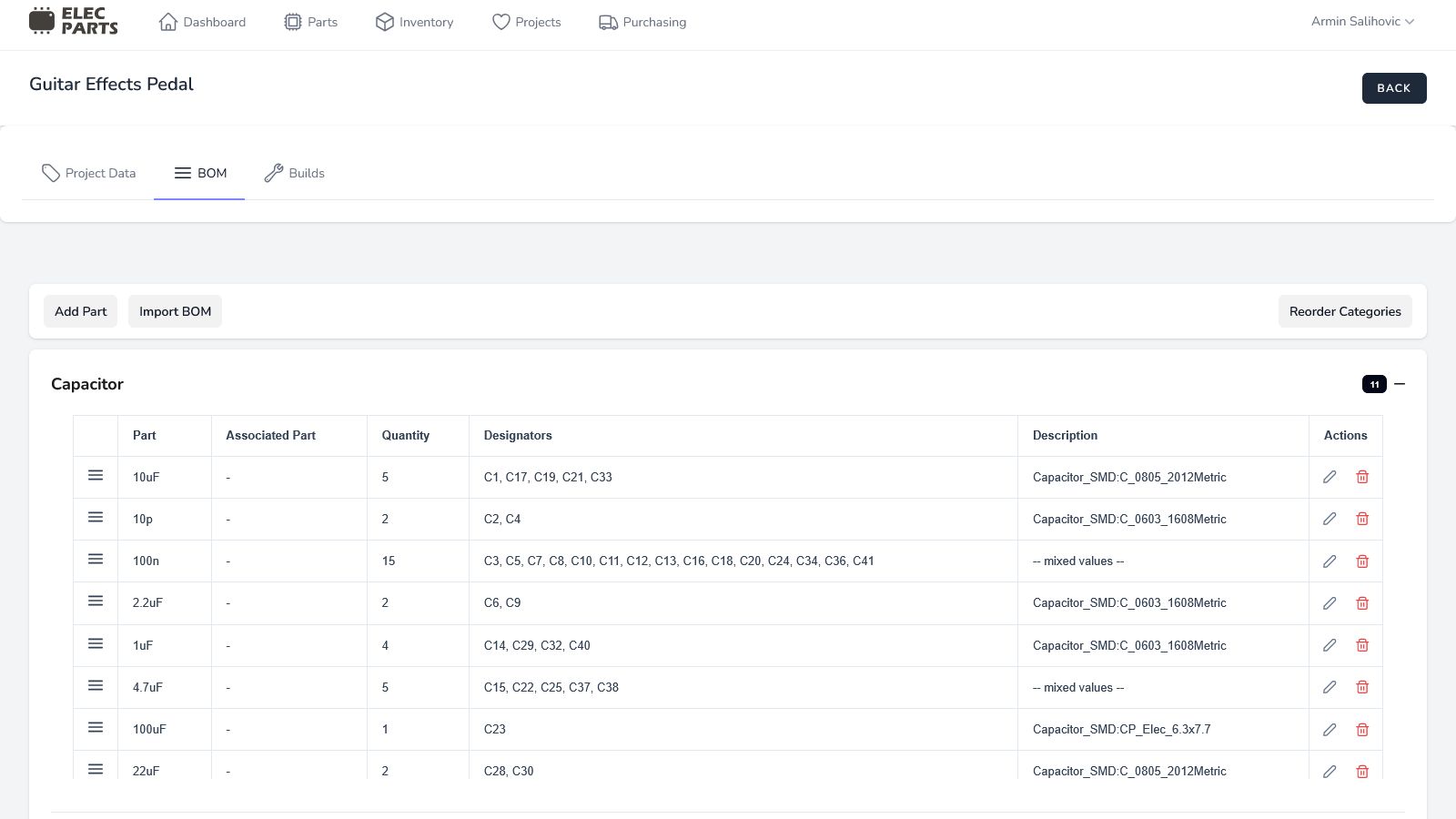The width and height of the screenshot is (1456, 819).
Task: Delete the 2.2uF capacitor row
Action: [1362, 603]
